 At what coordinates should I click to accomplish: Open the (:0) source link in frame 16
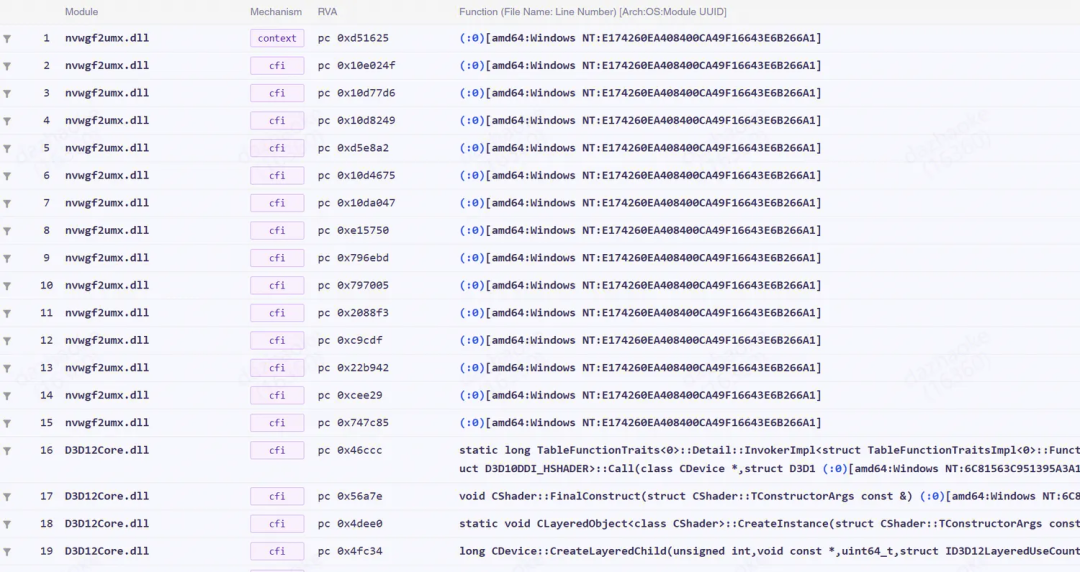tap(835, 469)
